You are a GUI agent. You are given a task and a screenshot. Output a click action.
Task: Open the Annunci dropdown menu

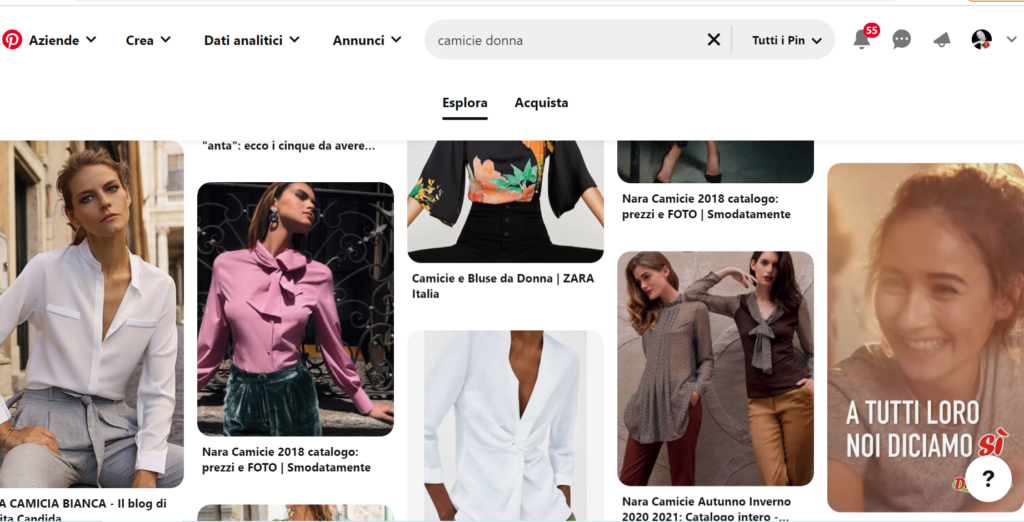(367, 40)
